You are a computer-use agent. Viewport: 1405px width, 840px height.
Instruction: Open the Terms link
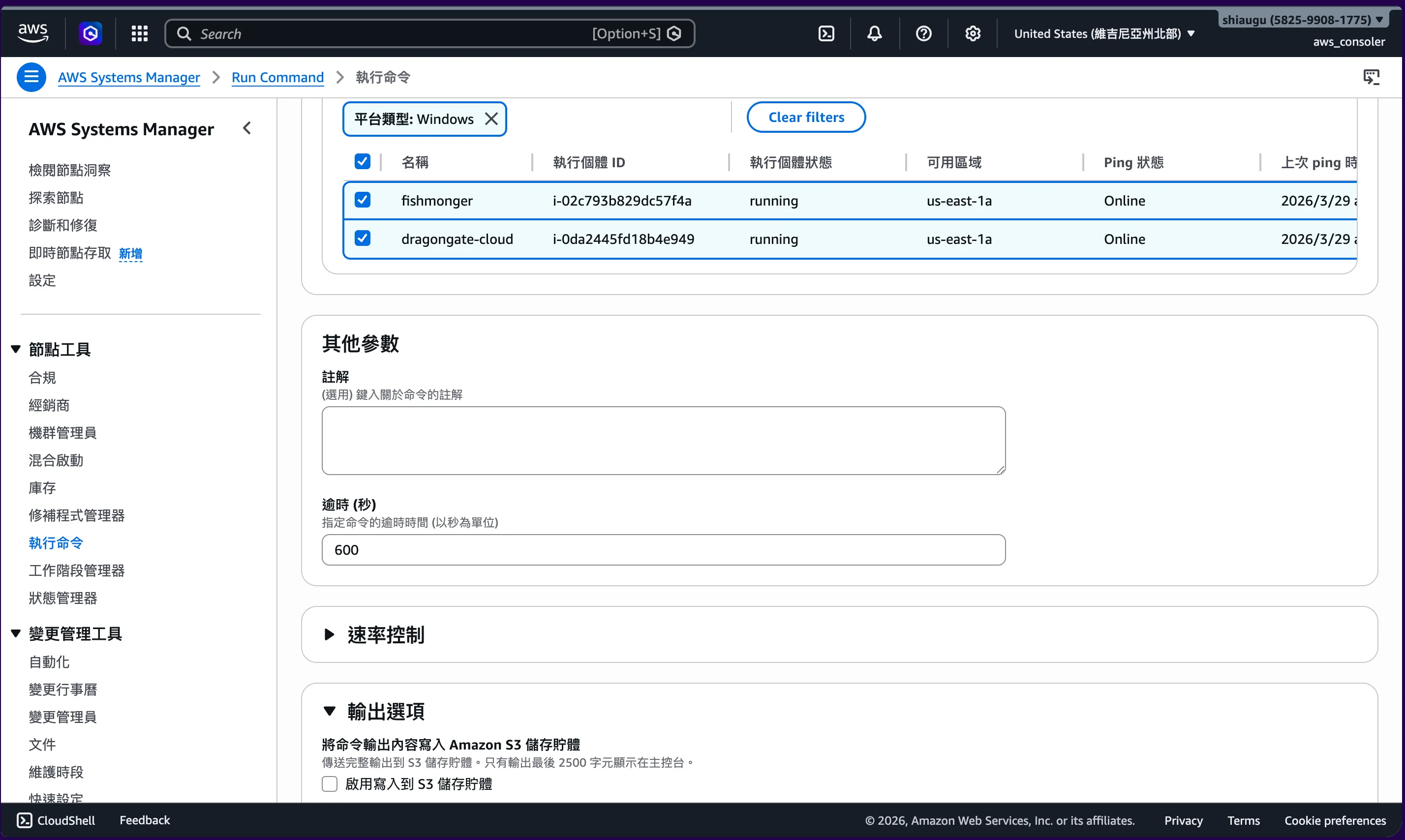[x=1244, y=820]
